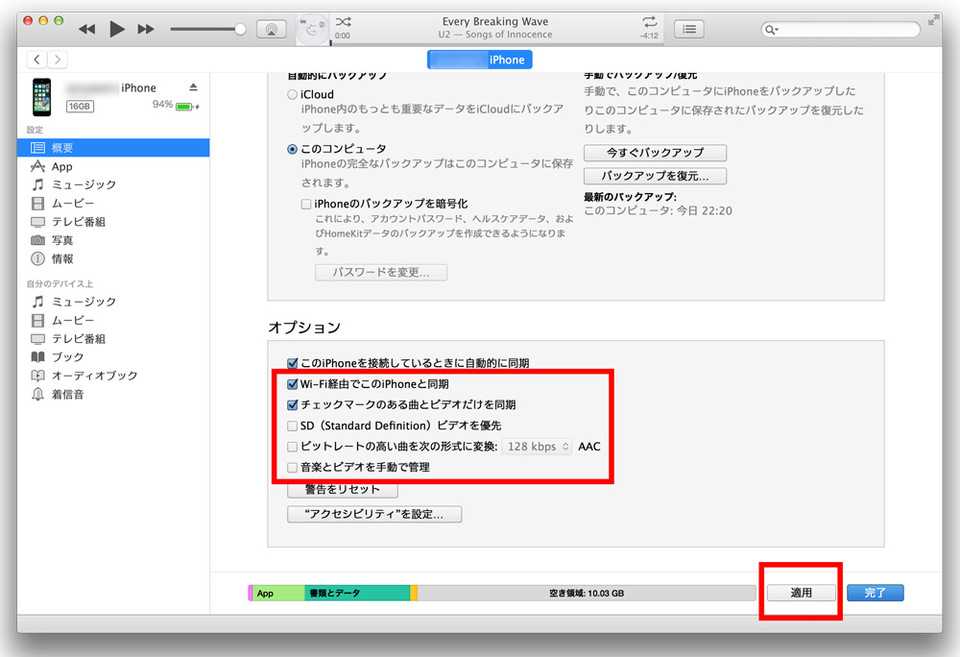
Task: Click バックアップを復元…
Action: click(655, 176)
